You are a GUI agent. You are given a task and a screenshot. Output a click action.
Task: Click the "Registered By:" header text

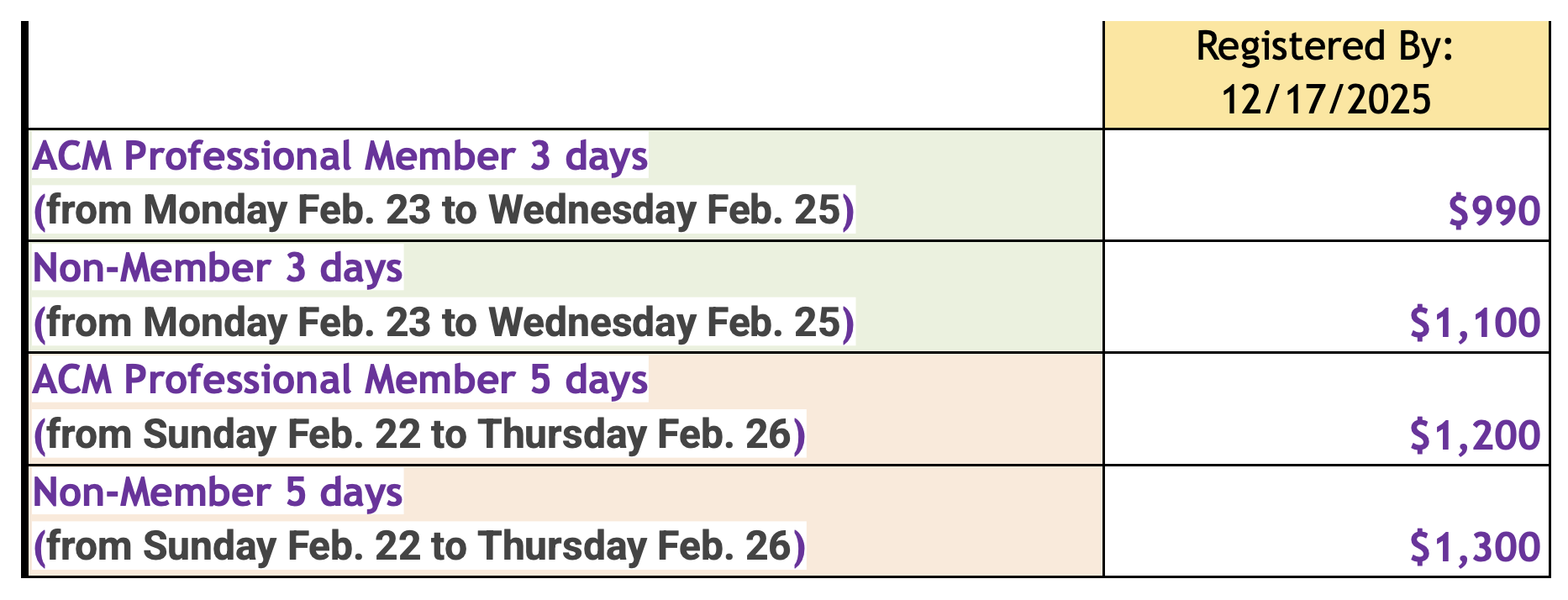[1324, 46]
